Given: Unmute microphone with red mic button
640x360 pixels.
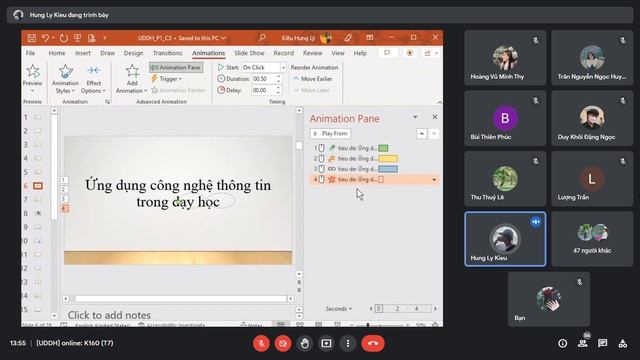Looking at the screenshot, I should tap(261, 343).
